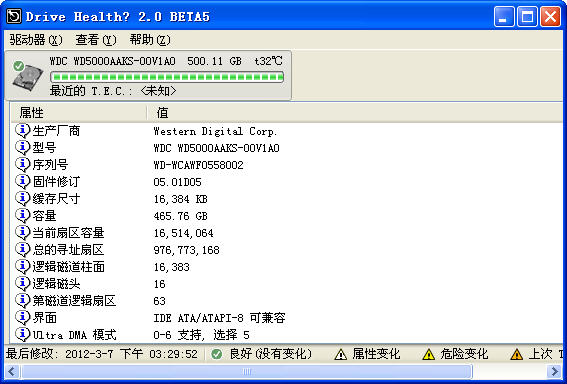Click the Drive Health title bar app icon
The width and height of the screenshot is (567, 384).
pos(14,16)
